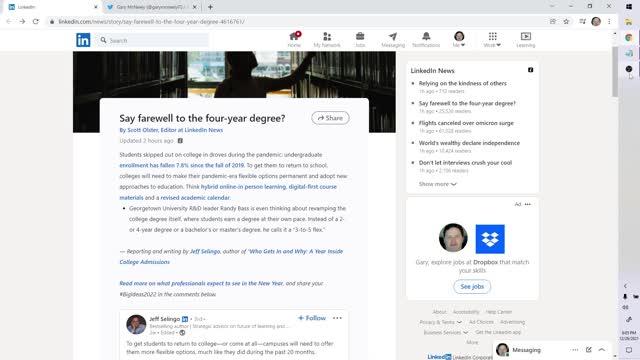Open the more options on Jeff Selingo's post
640x360 pixels.
[337, 318]
